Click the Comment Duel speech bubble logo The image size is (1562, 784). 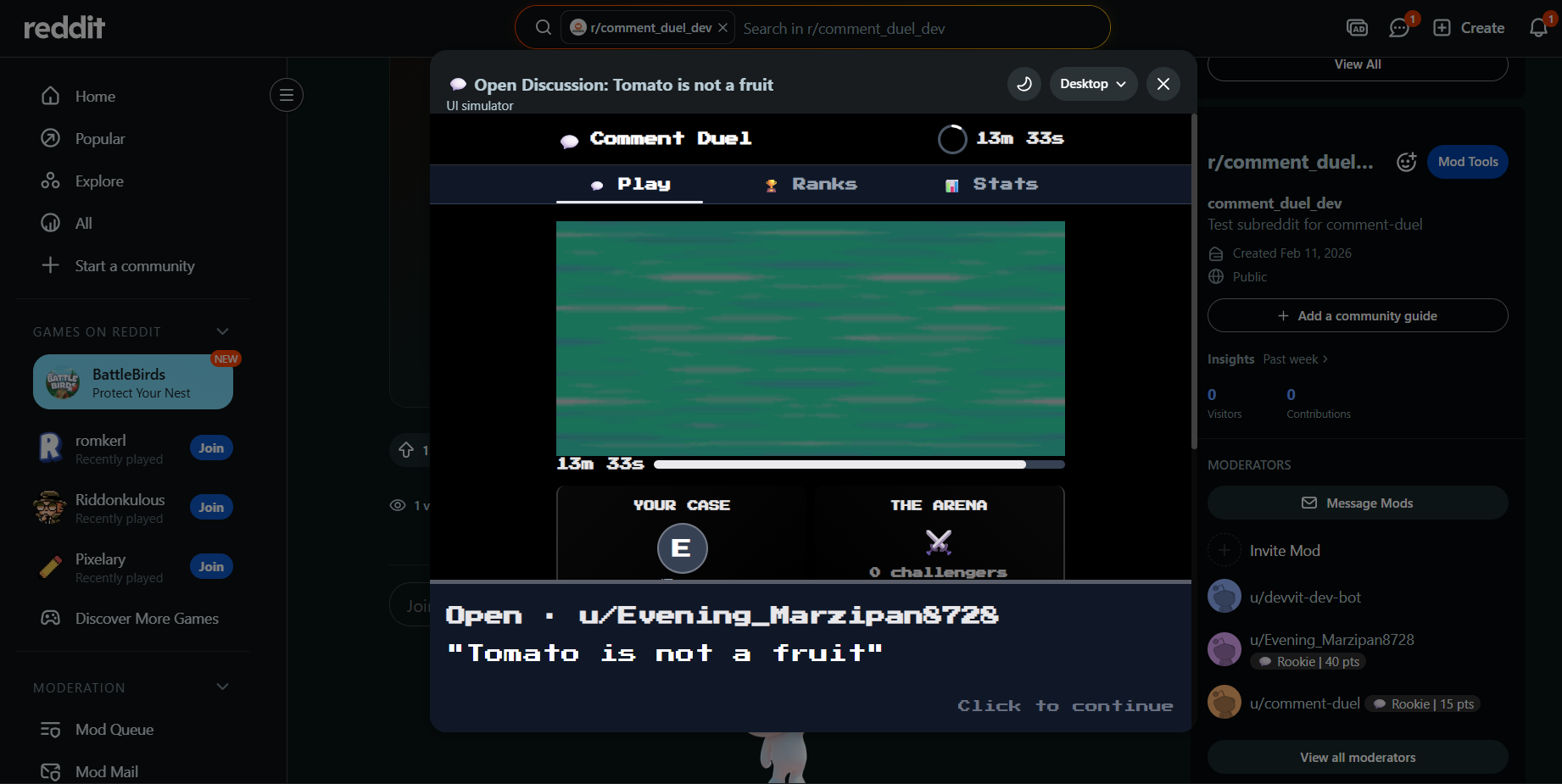click(569, 141)
